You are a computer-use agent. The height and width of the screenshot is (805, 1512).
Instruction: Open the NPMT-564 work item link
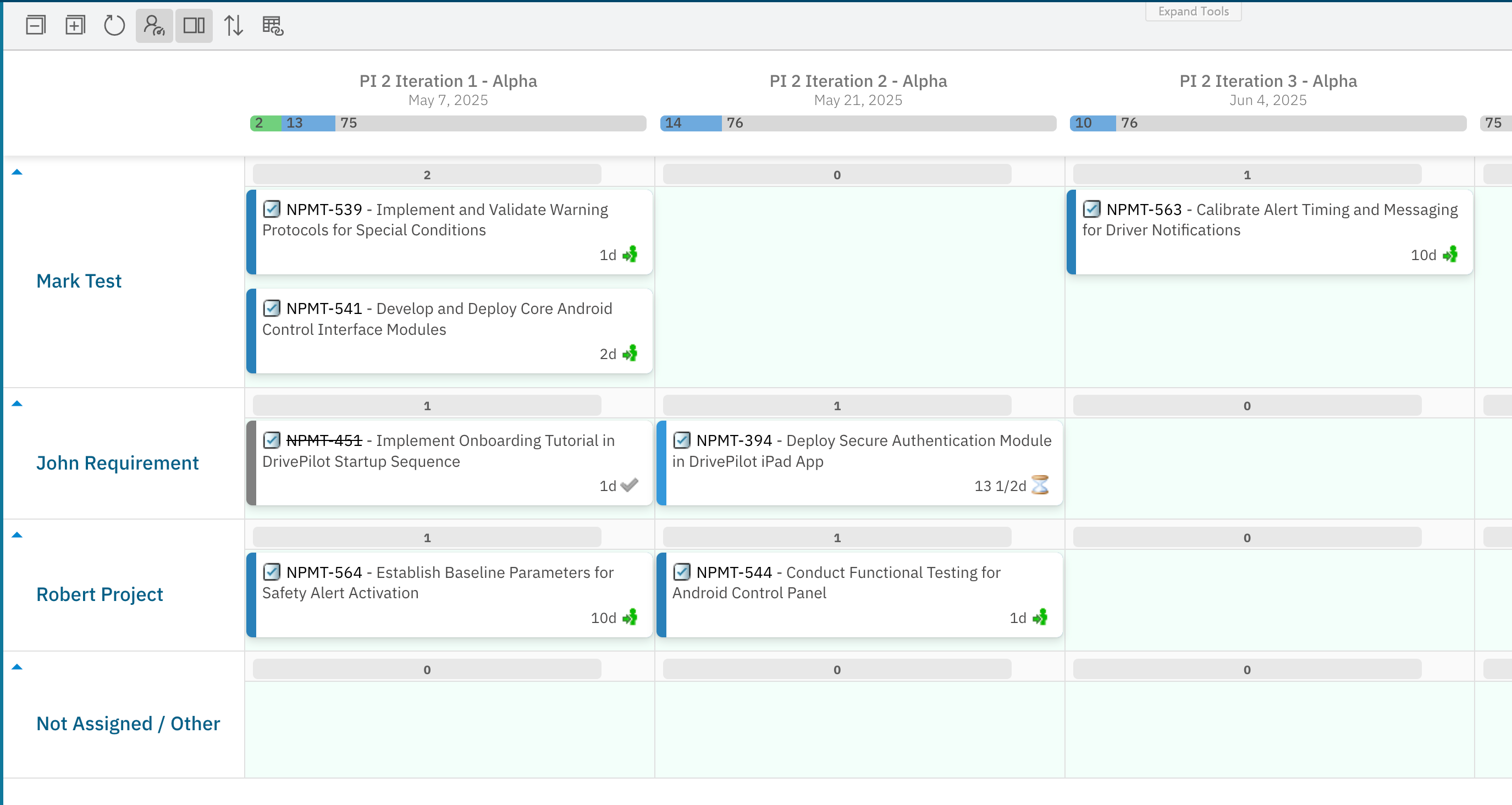tap(324, 572)
